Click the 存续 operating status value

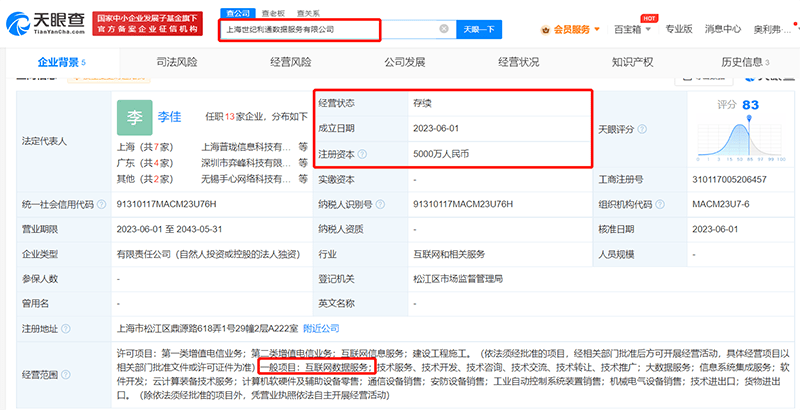(x=422, y=103)
